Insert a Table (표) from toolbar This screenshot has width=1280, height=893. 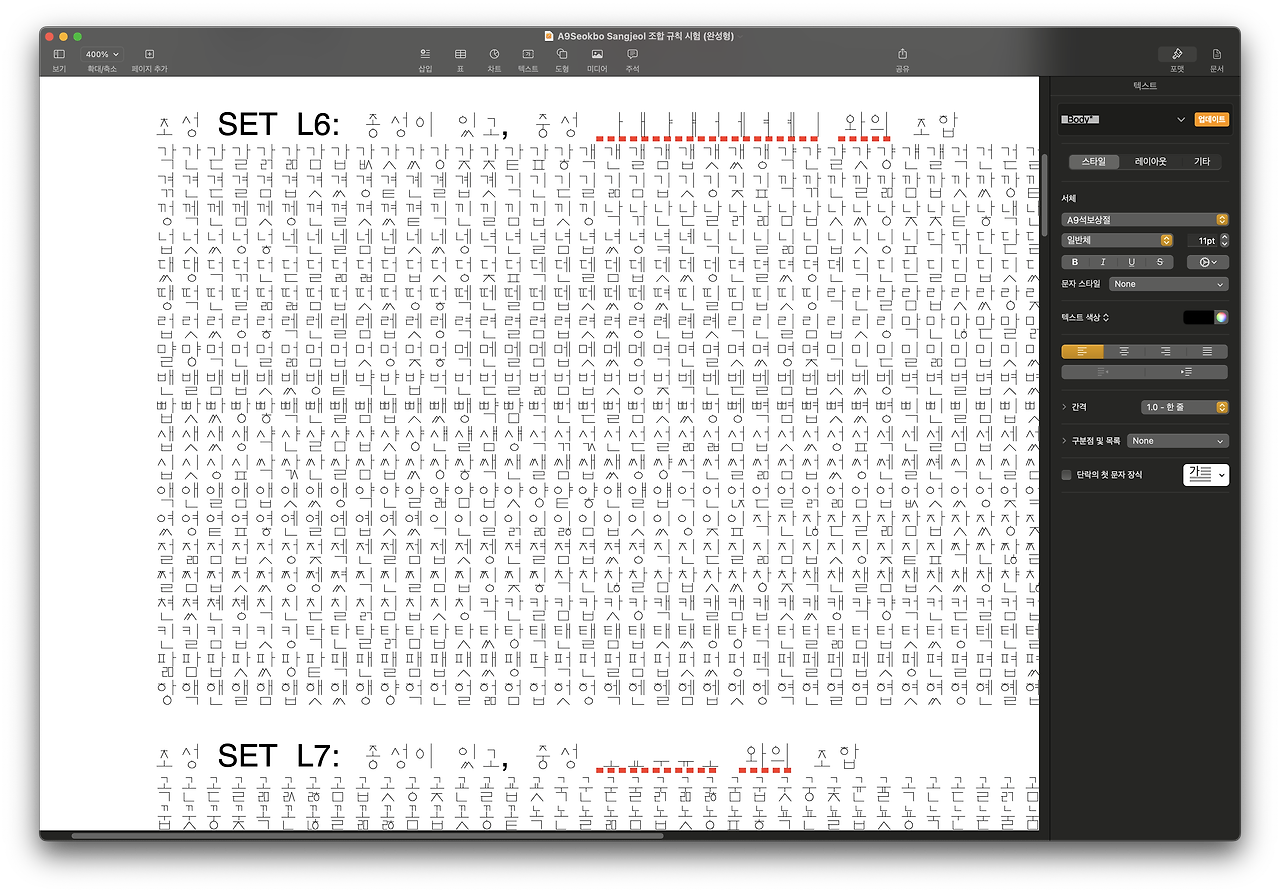pos(460,54)
